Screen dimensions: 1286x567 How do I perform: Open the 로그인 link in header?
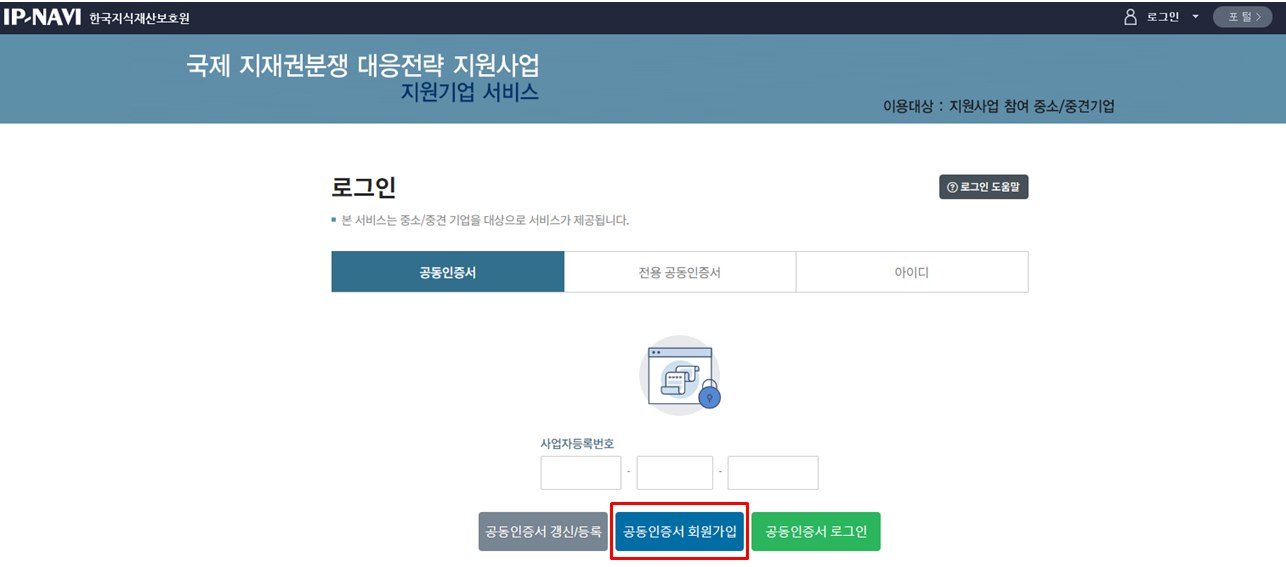coord(1163,17)
